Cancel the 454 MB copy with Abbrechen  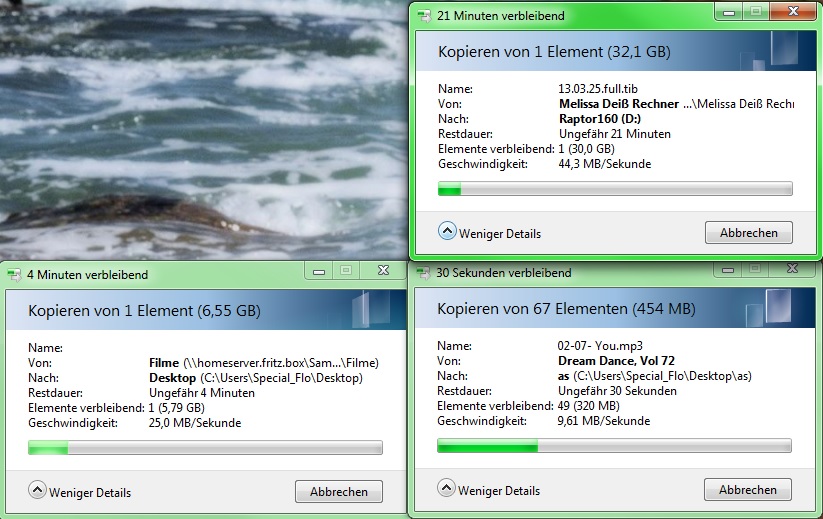(747, 490)
